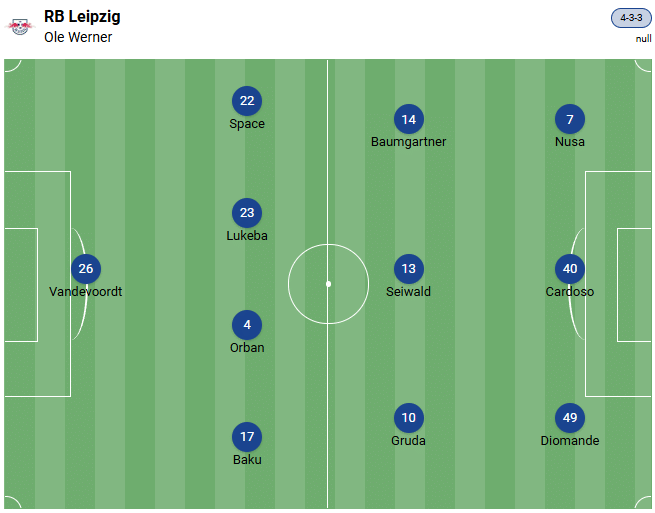Click the RB Leipzig club logo

pos(20,26)
